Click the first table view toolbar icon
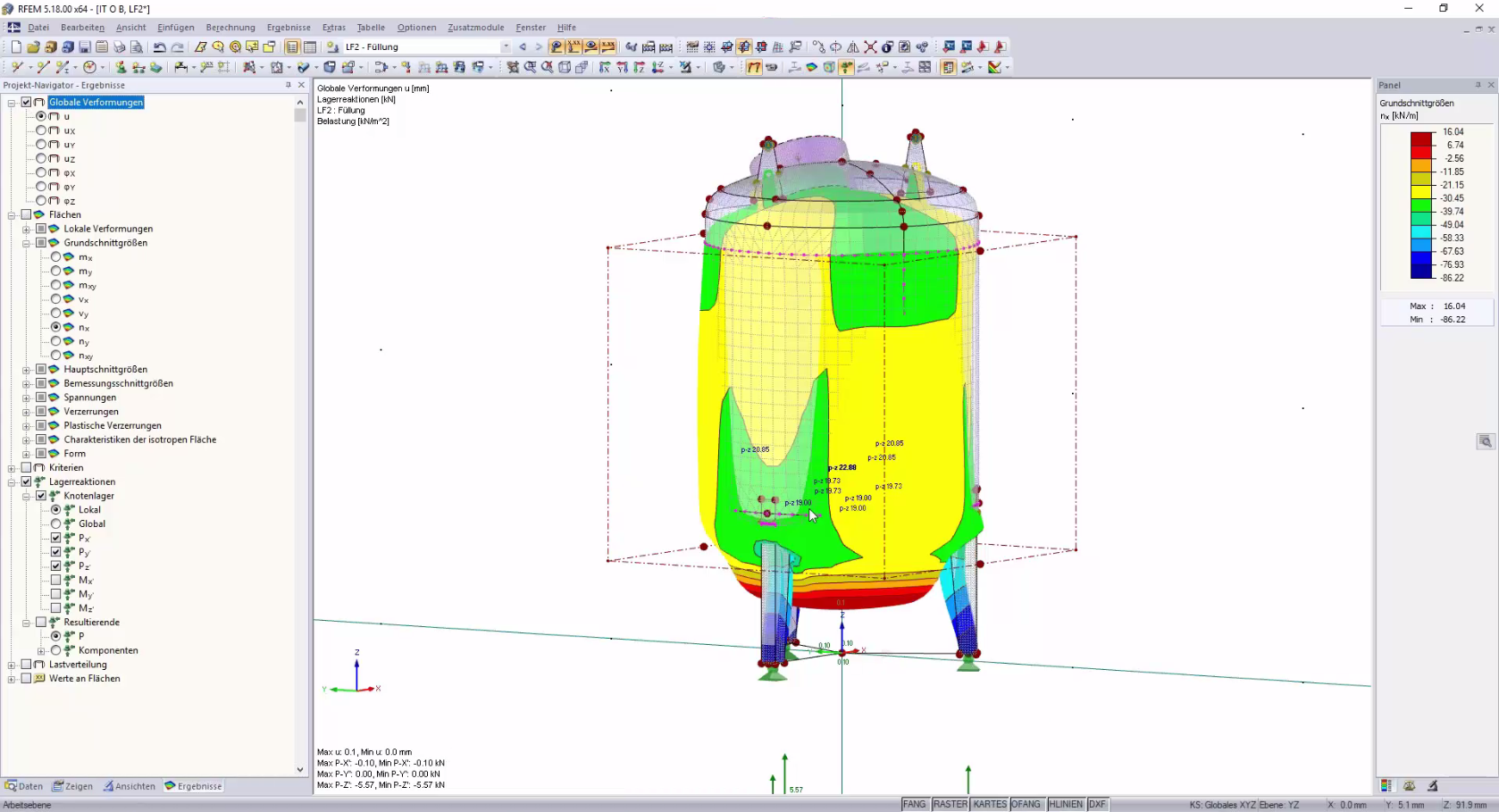The image size is (1499, 812). pyautogui.click(x=292, y=46)
